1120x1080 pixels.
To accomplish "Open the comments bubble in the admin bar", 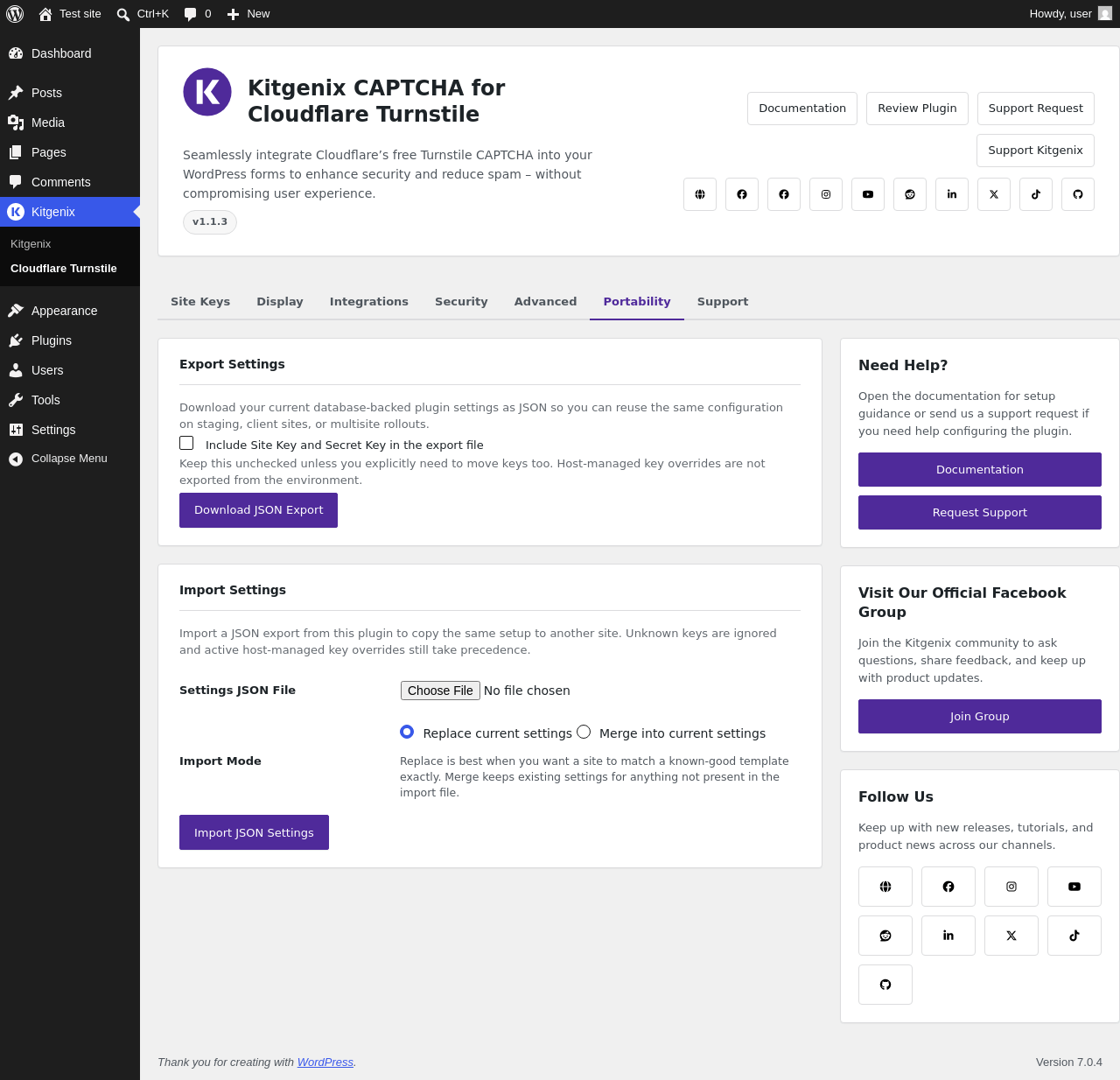I will (x=198, y=14).
